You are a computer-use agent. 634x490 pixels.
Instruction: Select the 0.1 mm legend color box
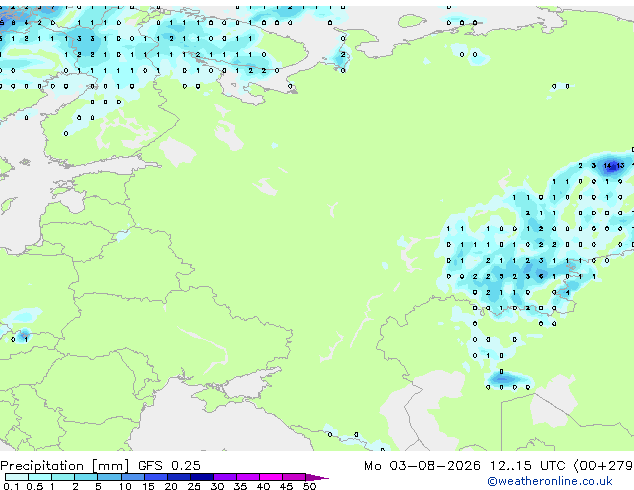click(17, 477)
